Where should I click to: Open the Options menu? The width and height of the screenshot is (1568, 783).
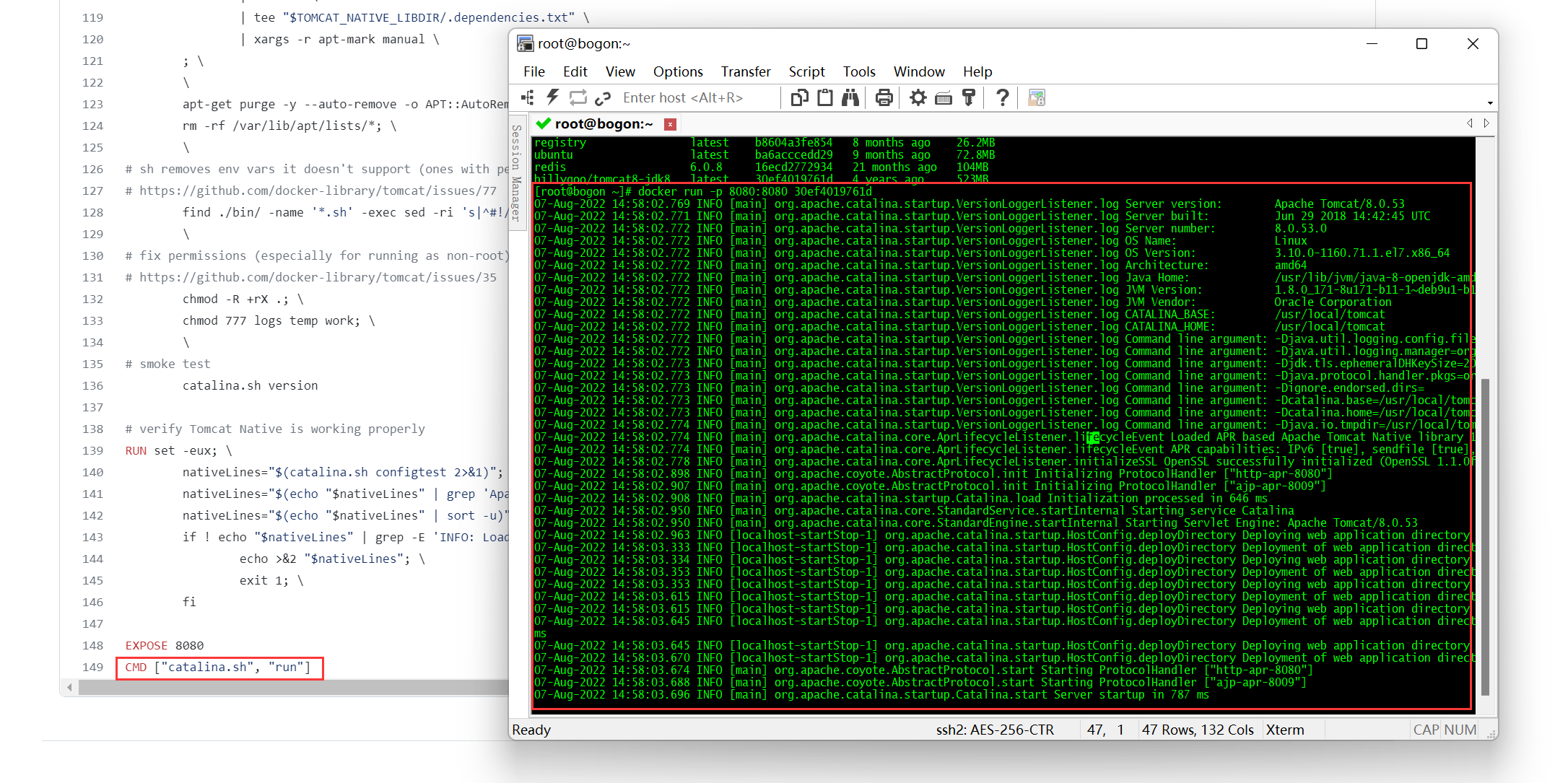pyautogui.click(x=678, y=71)
